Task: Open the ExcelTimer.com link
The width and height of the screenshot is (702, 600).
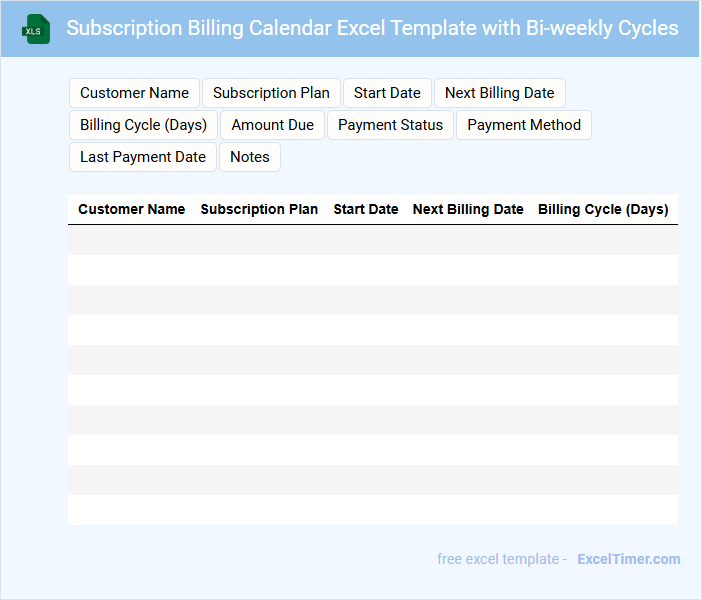Action: pyautogui.click(x=628, y=559)
